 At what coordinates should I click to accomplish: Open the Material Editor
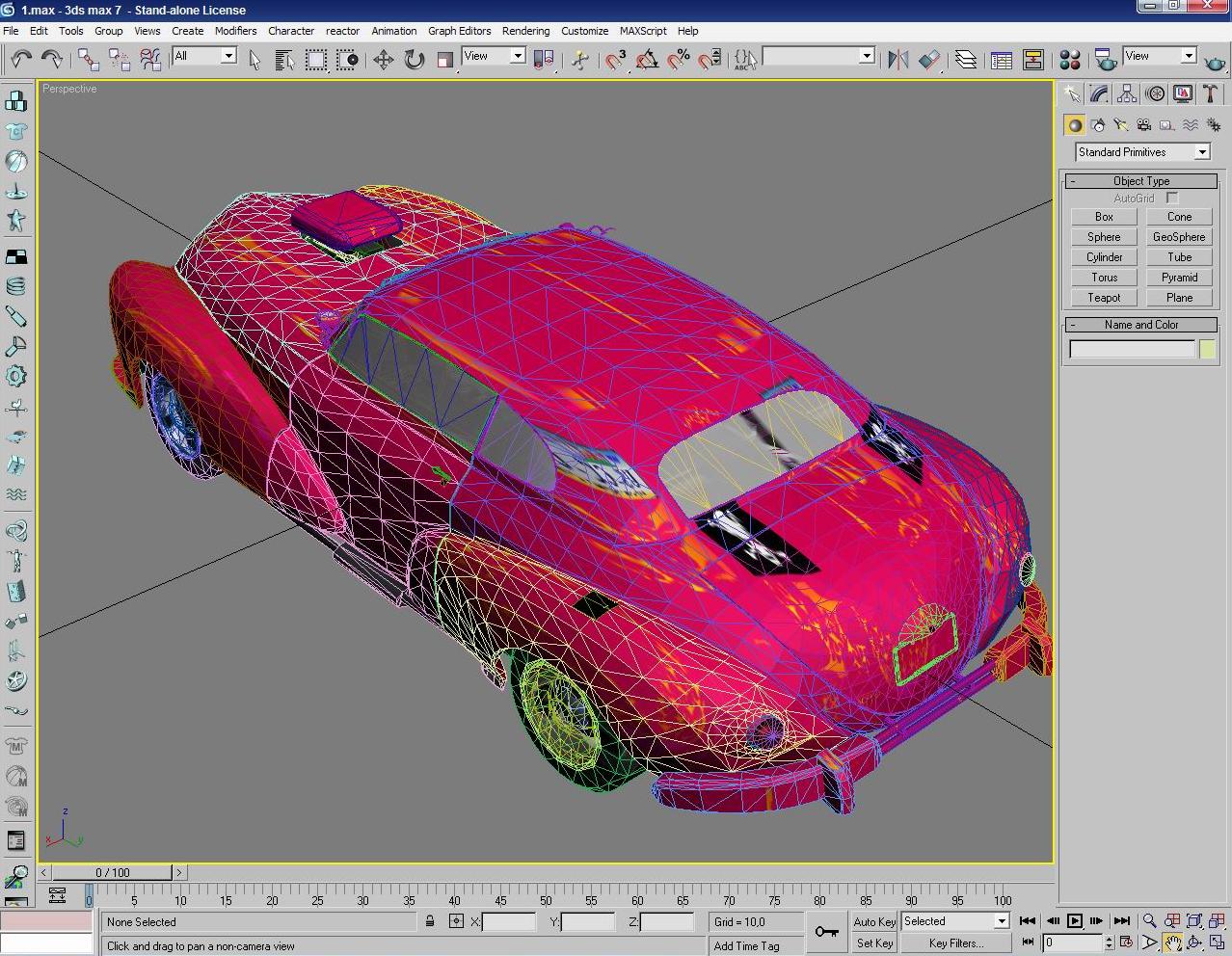pos(1069,60)
